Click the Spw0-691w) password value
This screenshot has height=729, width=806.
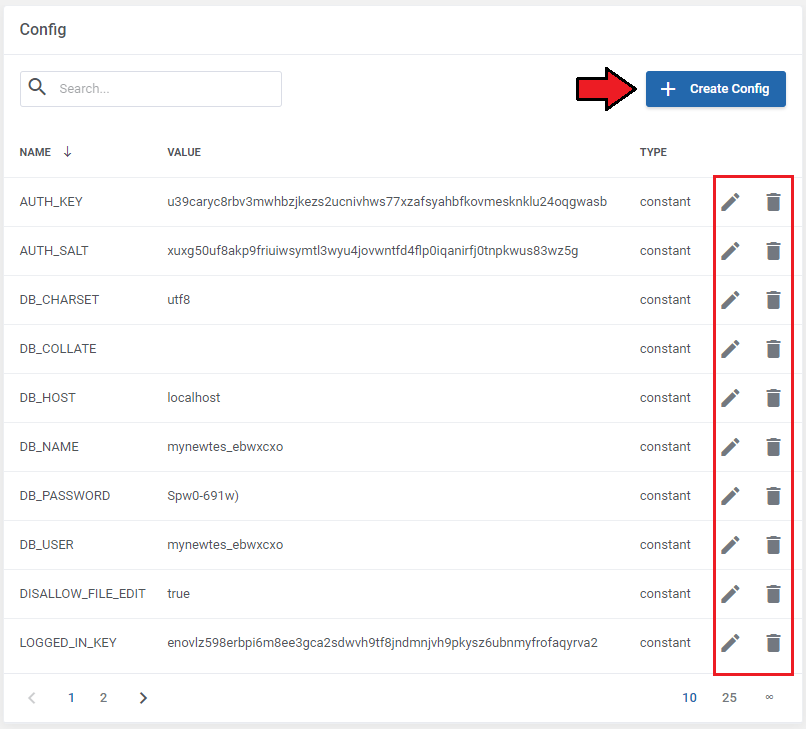tap(203, 496)
